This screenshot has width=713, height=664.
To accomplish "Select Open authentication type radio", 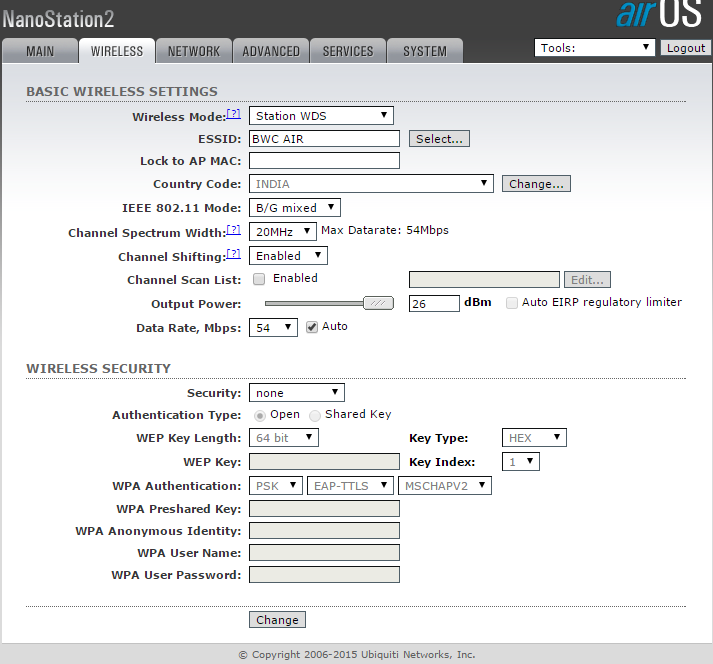I will 260,416.
